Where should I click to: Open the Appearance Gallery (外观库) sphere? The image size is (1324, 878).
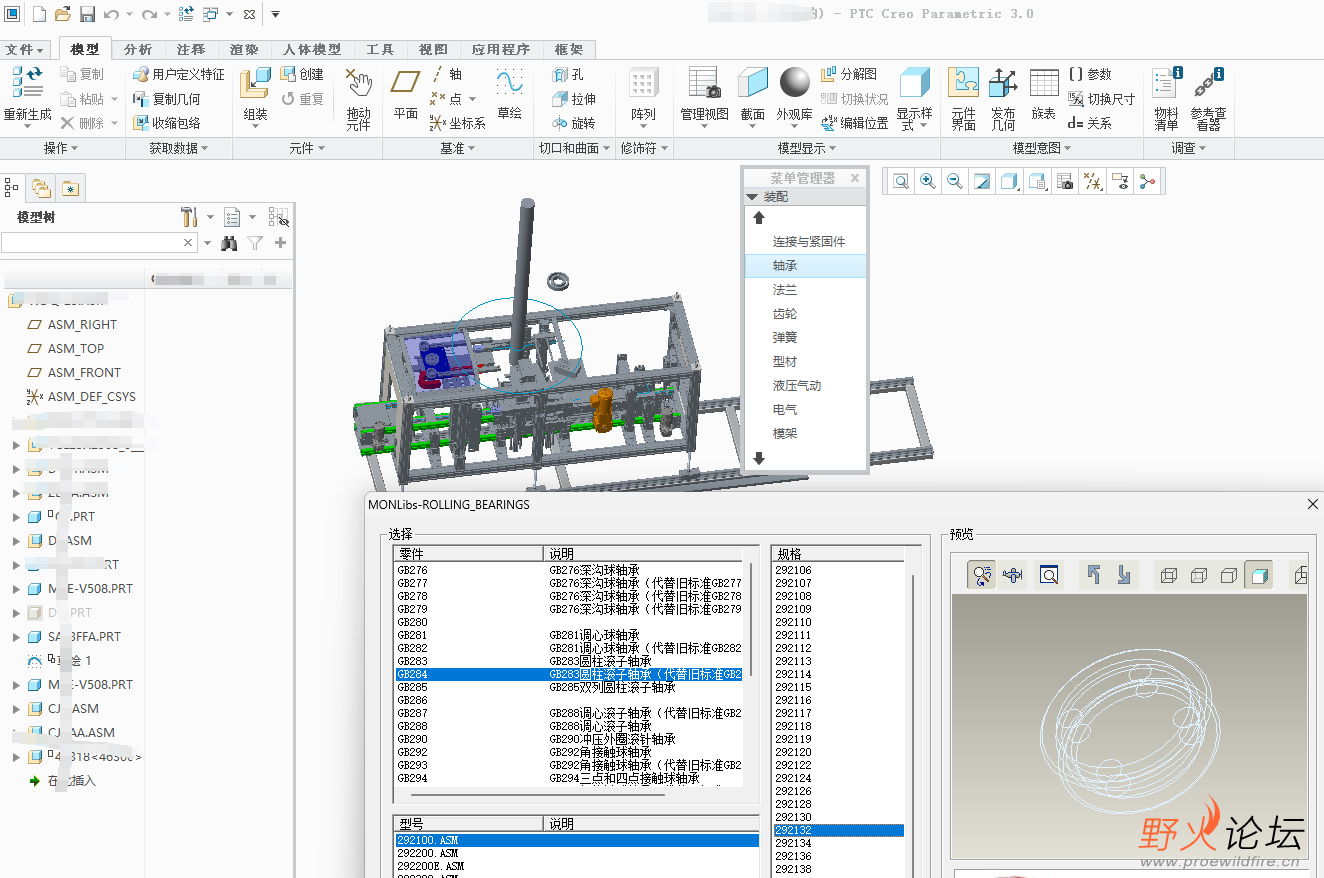[795, 83]
